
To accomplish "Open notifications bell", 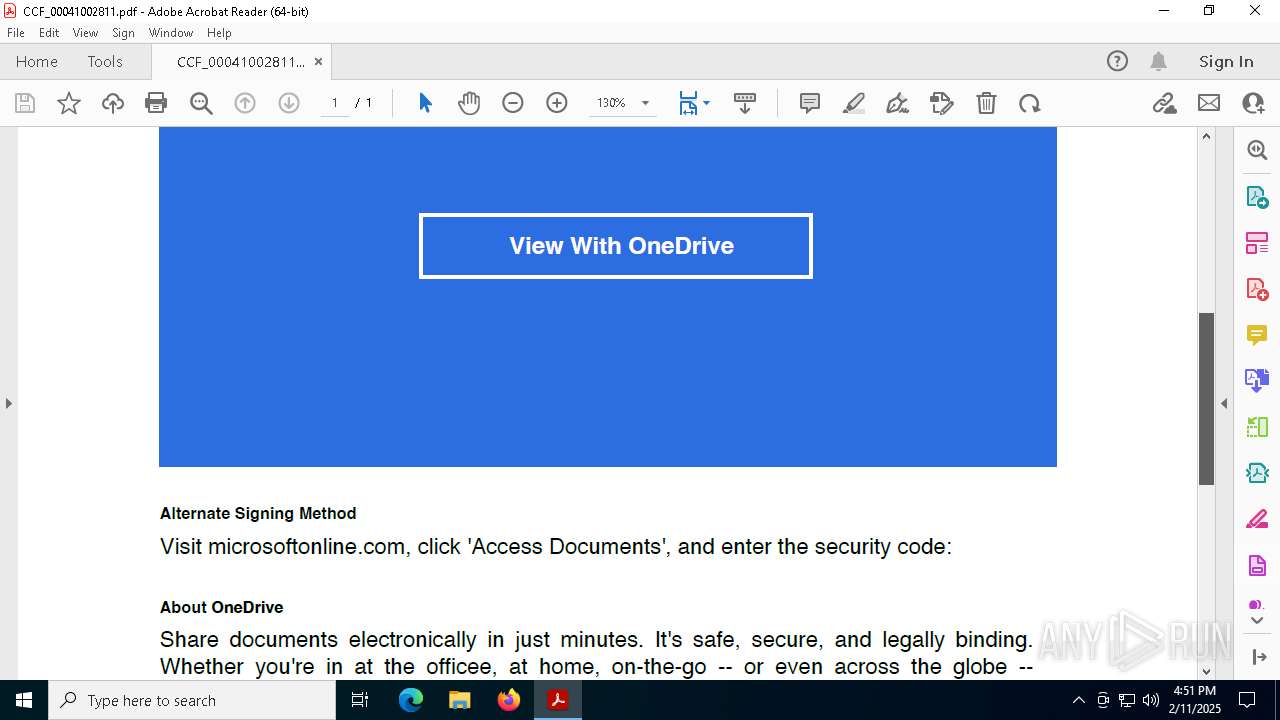I will [1159, 61].
